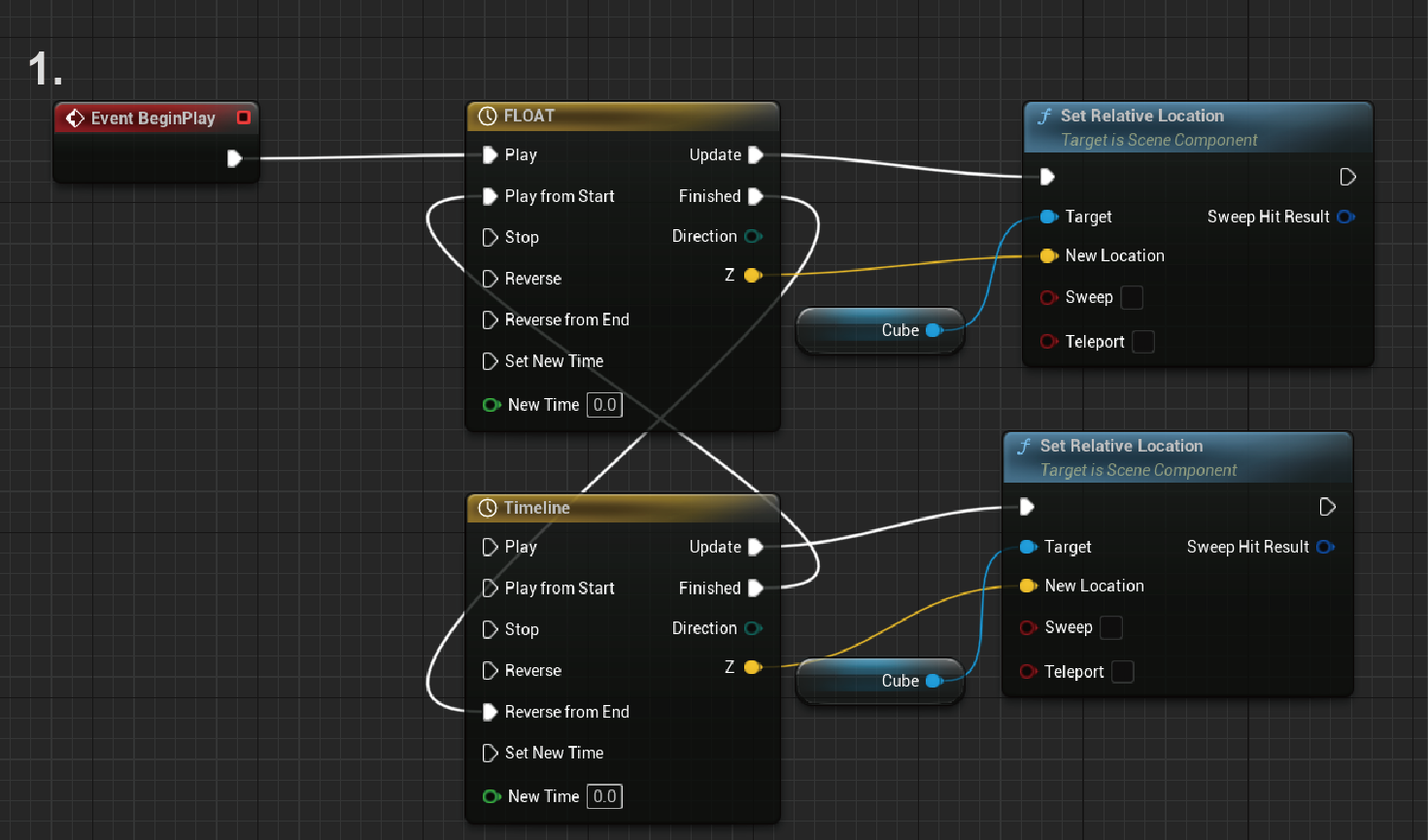Click New Location pin on upper Set Relative Location

(x=1049, y=256)
